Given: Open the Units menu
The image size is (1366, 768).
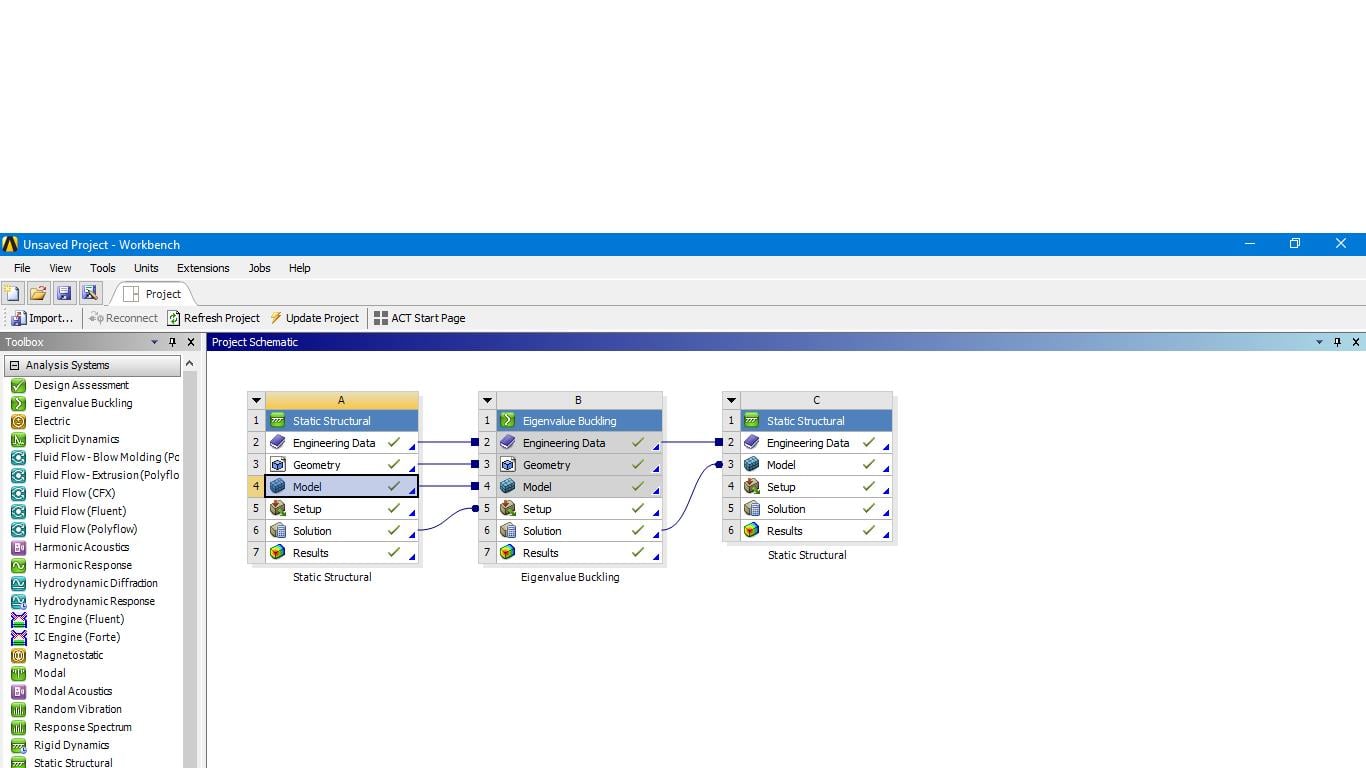Looking at the screenshot, I should [146, 268].
